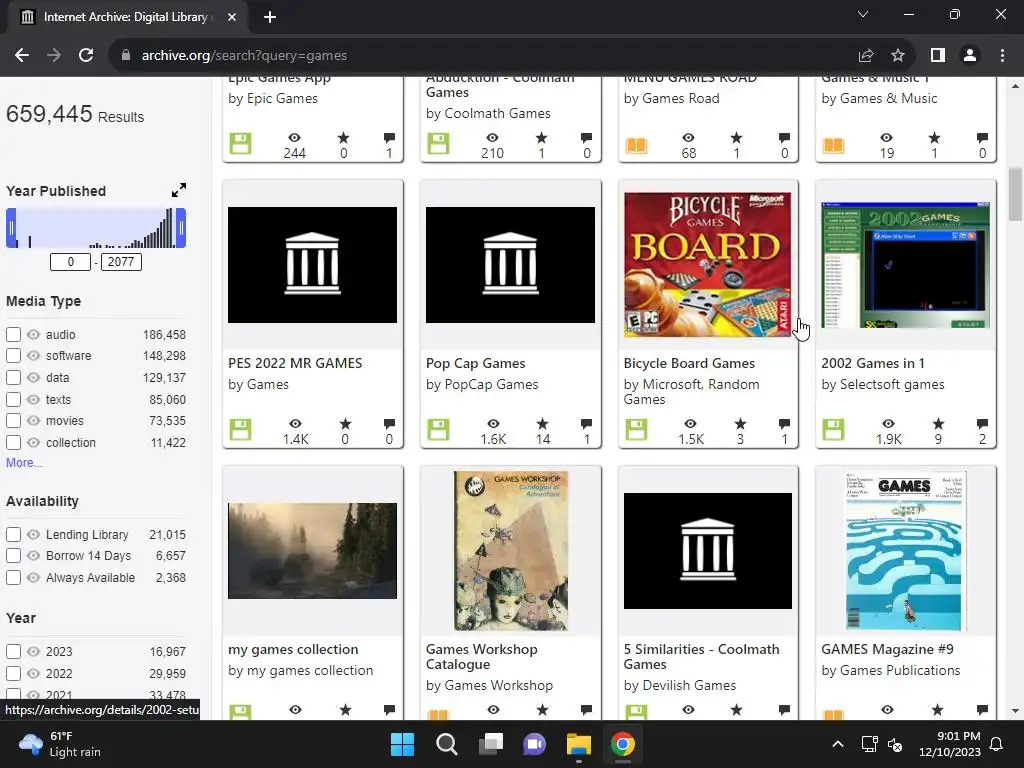Open the PES 2022 MR GAMES thumbnail

tap(312, 264)
